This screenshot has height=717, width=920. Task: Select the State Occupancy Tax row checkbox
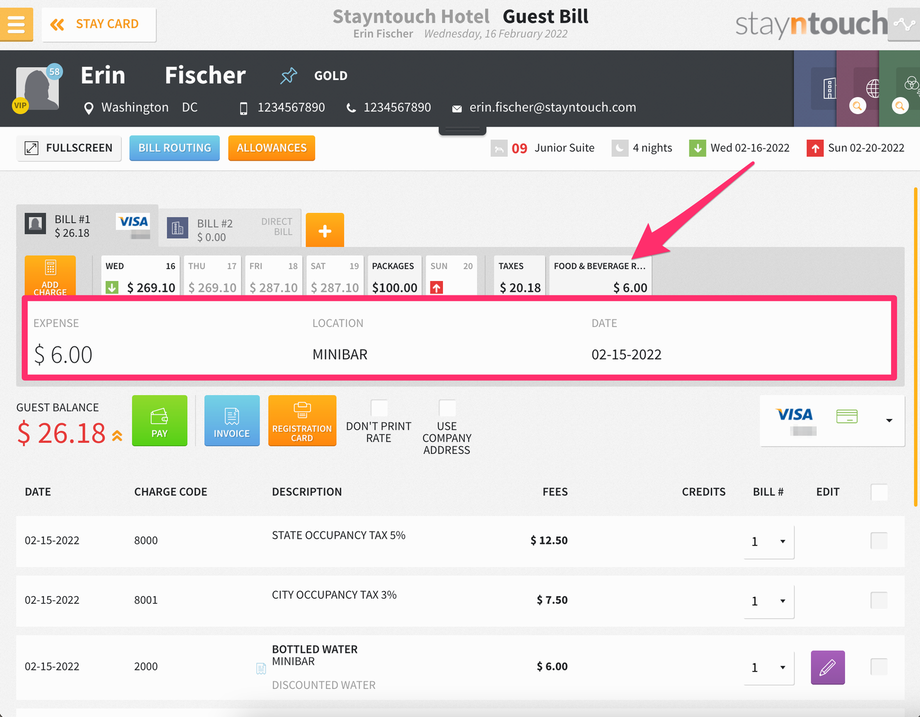[x=879, y=540]
